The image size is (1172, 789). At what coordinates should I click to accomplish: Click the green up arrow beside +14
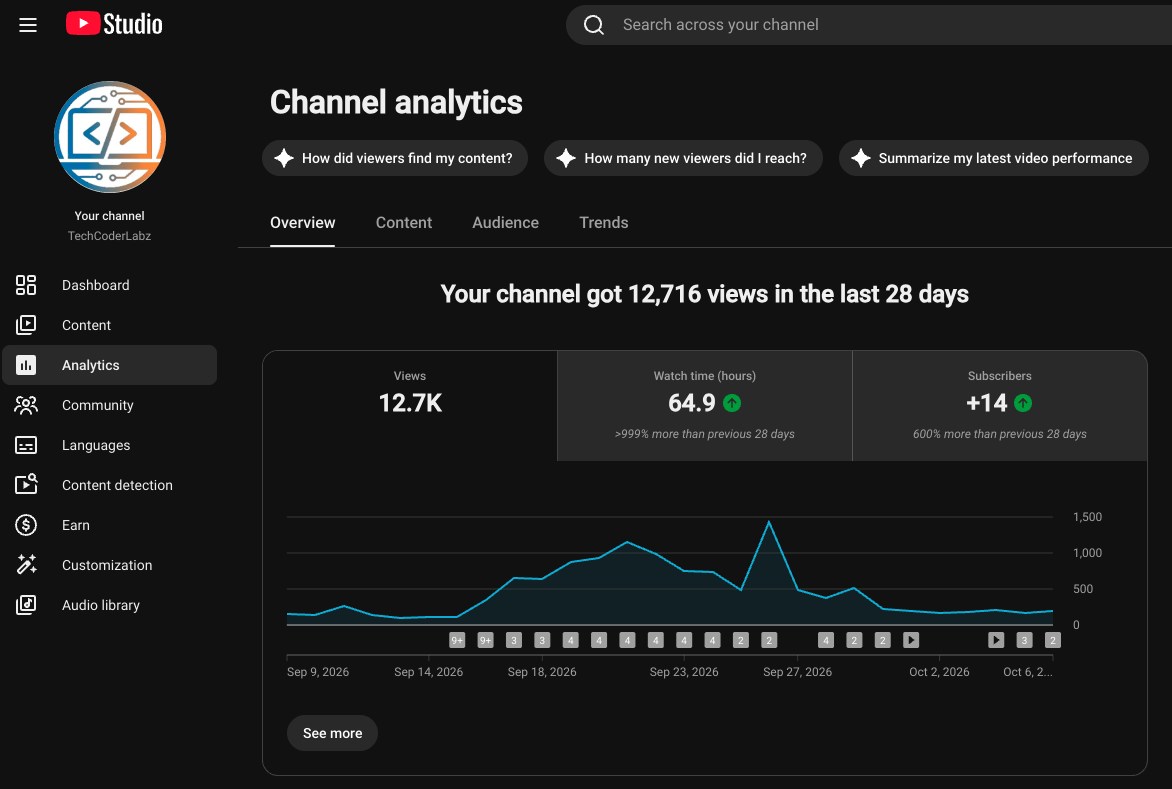pyautogui.click(x=1023, y=403)
